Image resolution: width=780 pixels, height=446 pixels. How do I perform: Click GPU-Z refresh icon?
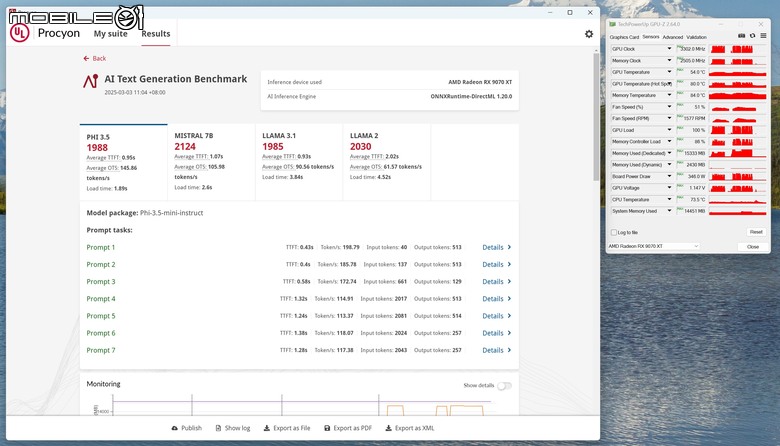[x=753, y=36]
